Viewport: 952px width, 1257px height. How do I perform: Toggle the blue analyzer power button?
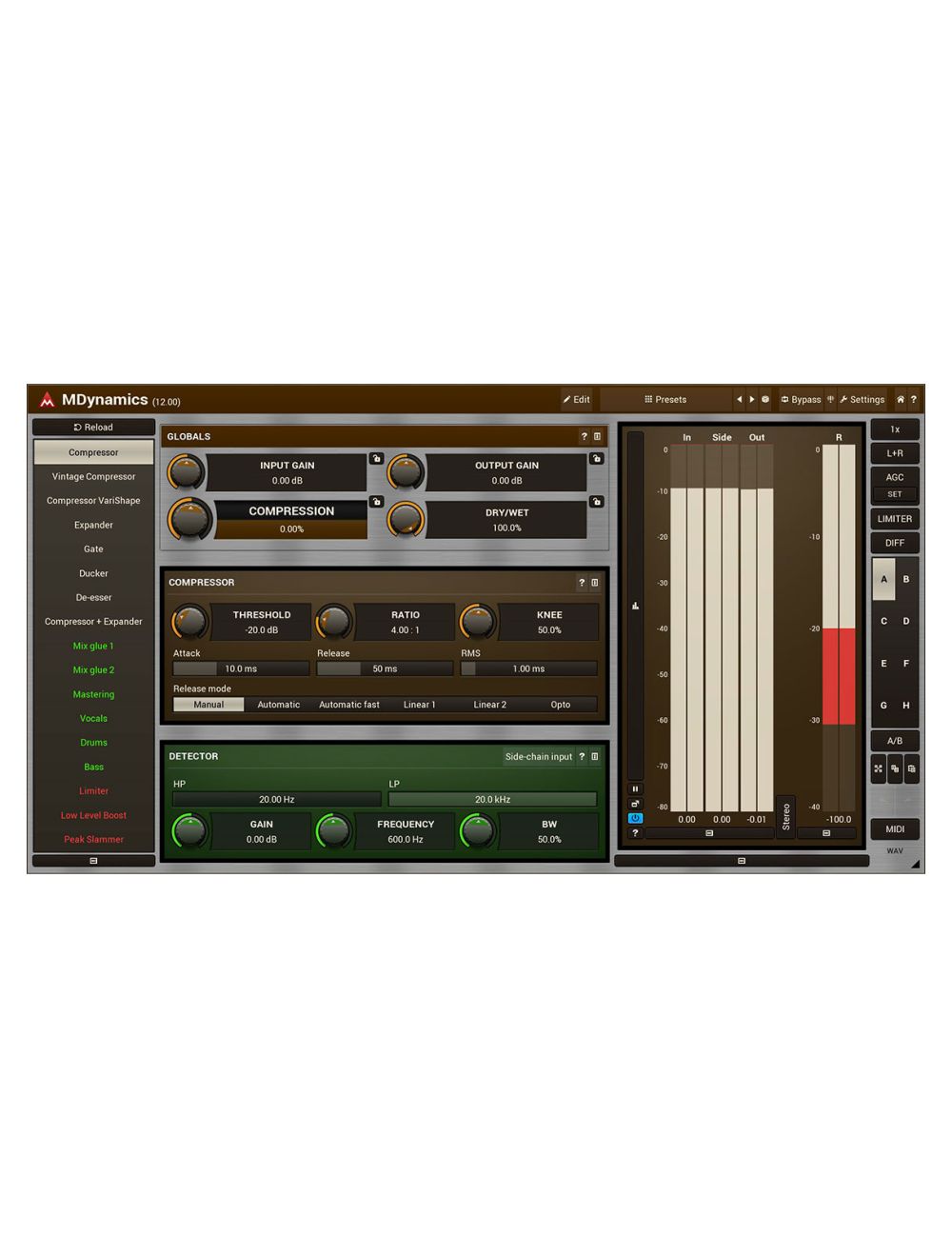(x=635, y=817)
